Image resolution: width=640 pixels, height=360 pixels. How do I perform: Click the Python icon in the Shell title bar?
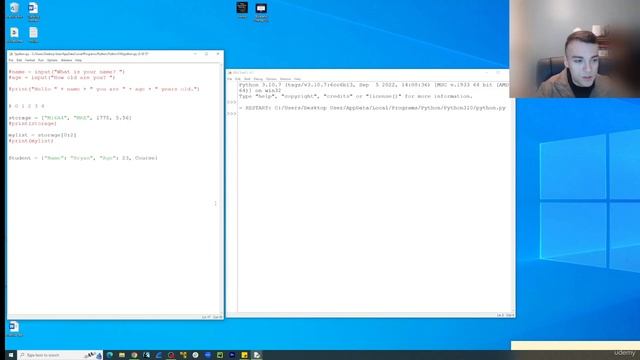230,73
